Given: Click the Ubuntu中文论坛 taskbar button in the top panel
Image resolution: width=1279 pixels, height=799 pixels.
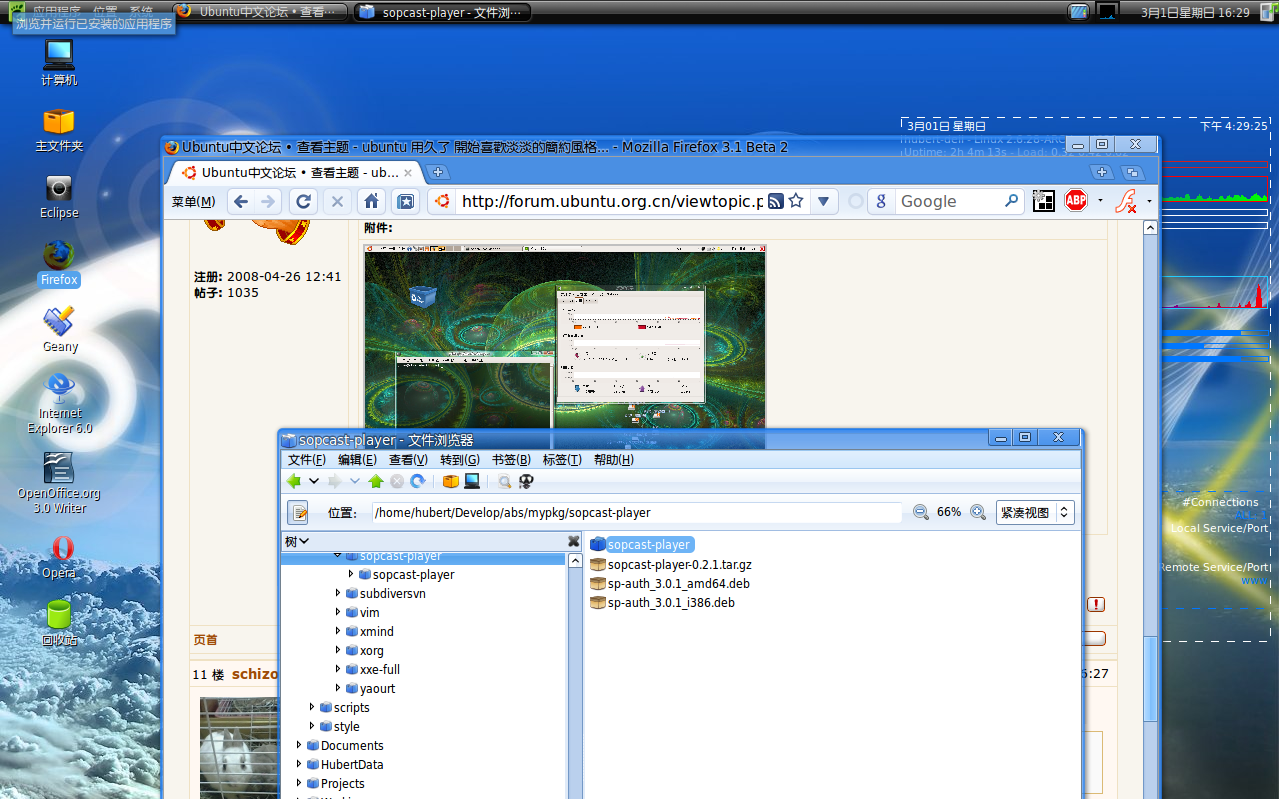Looking at the screenshot, I should click(260, 12).
